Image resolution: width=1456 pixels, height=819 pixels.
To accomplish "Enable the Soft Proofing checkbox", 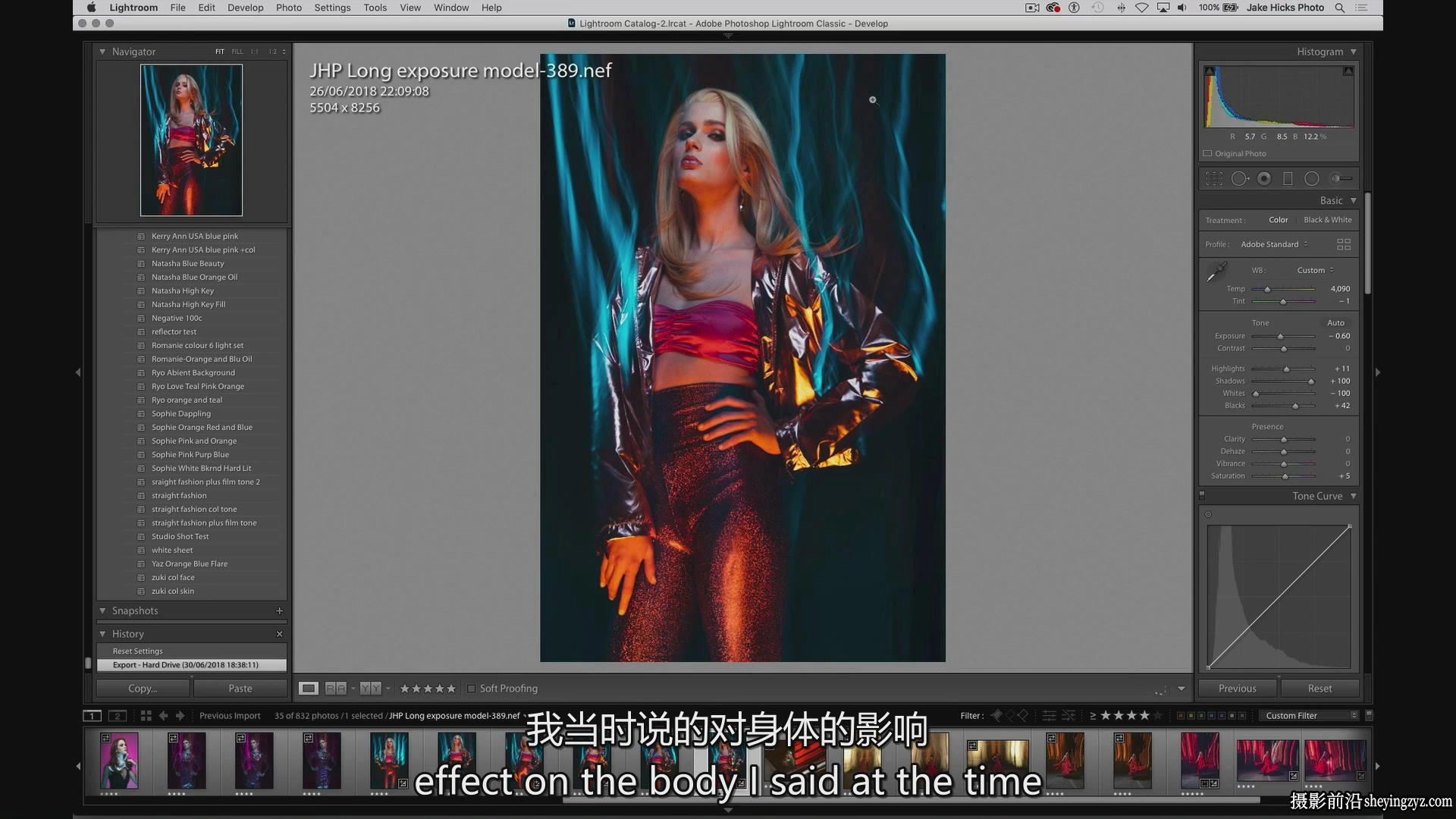I will coord(471,689).
